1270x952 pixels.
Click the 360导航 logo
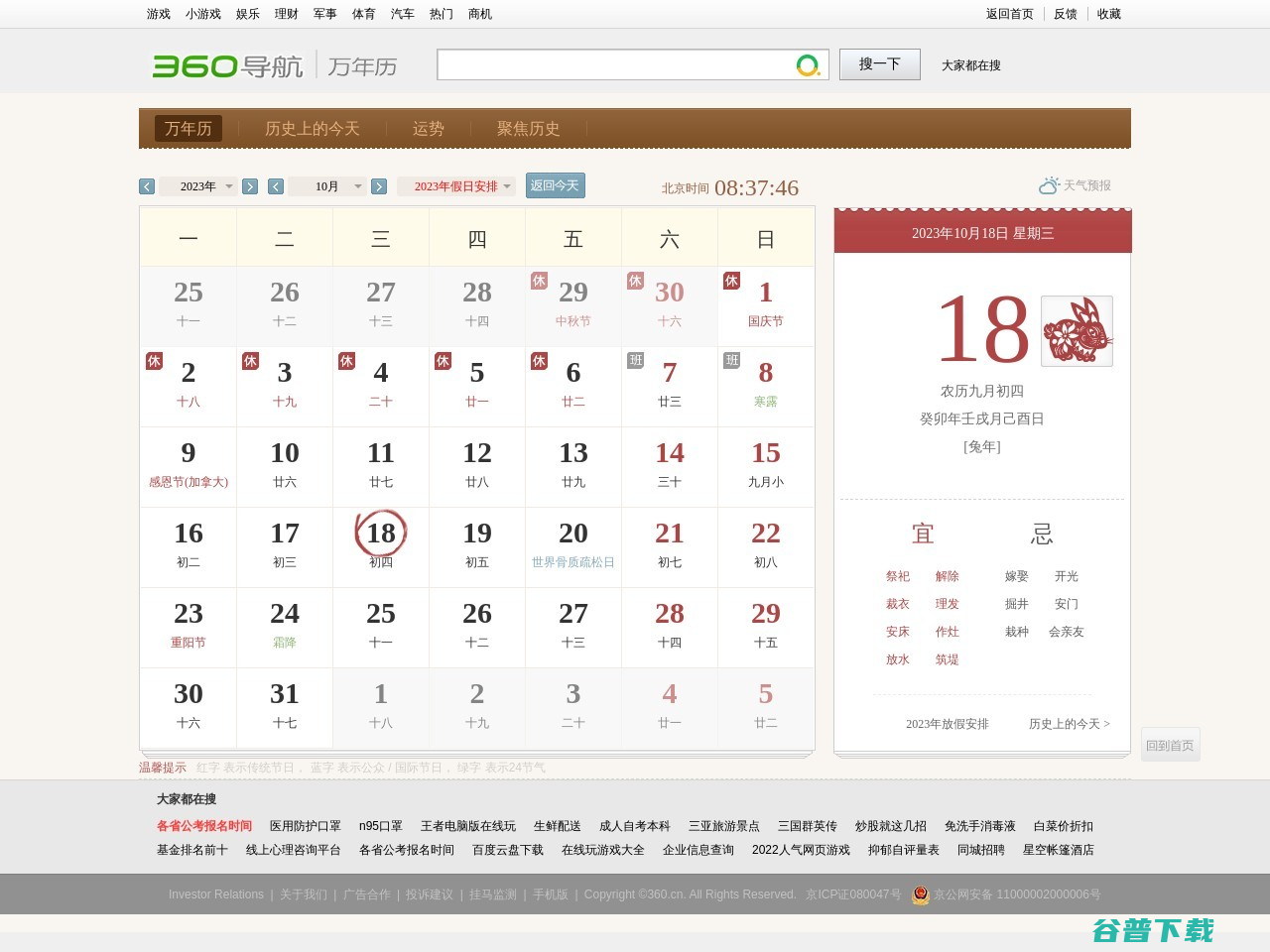227,65
